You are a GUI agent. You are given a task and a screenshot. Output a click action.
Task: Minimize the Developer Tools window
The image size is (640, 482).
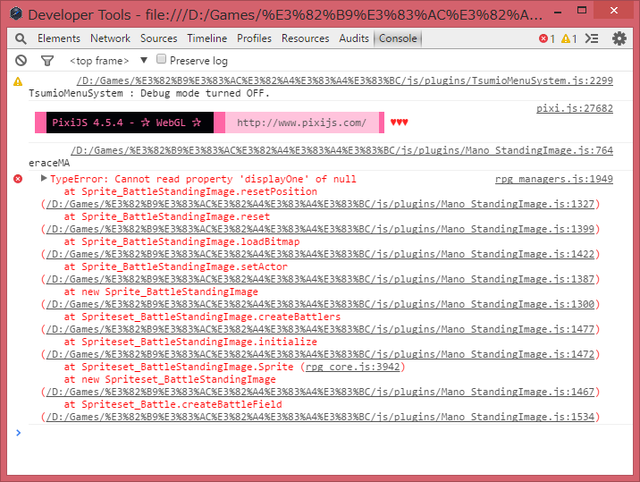(x=558, y=12)
